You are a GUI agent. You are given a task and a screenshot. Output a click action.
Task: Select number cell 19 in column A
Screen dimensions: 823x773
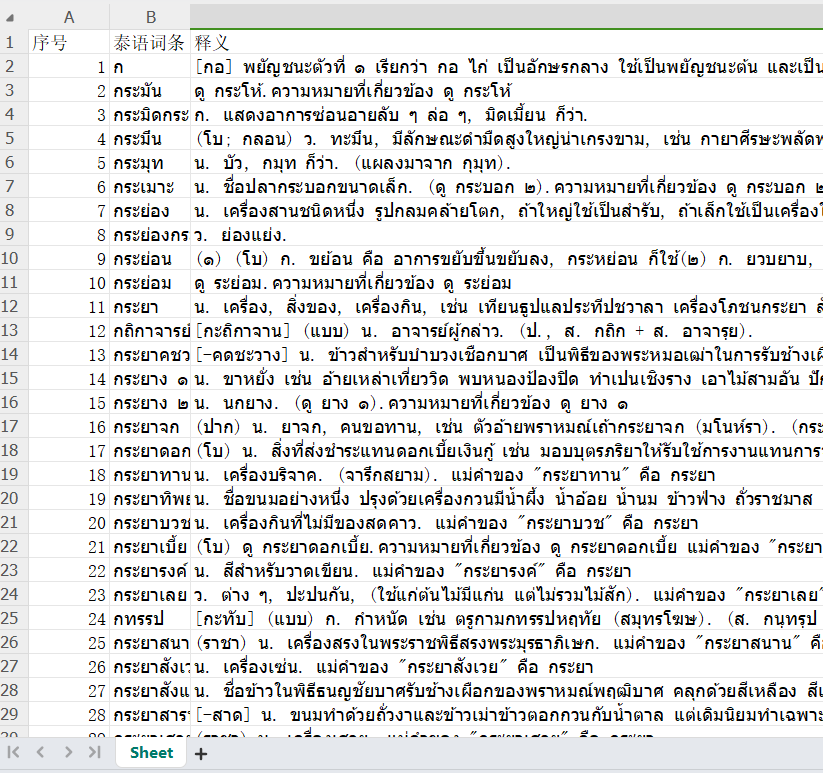click(69, 499)
